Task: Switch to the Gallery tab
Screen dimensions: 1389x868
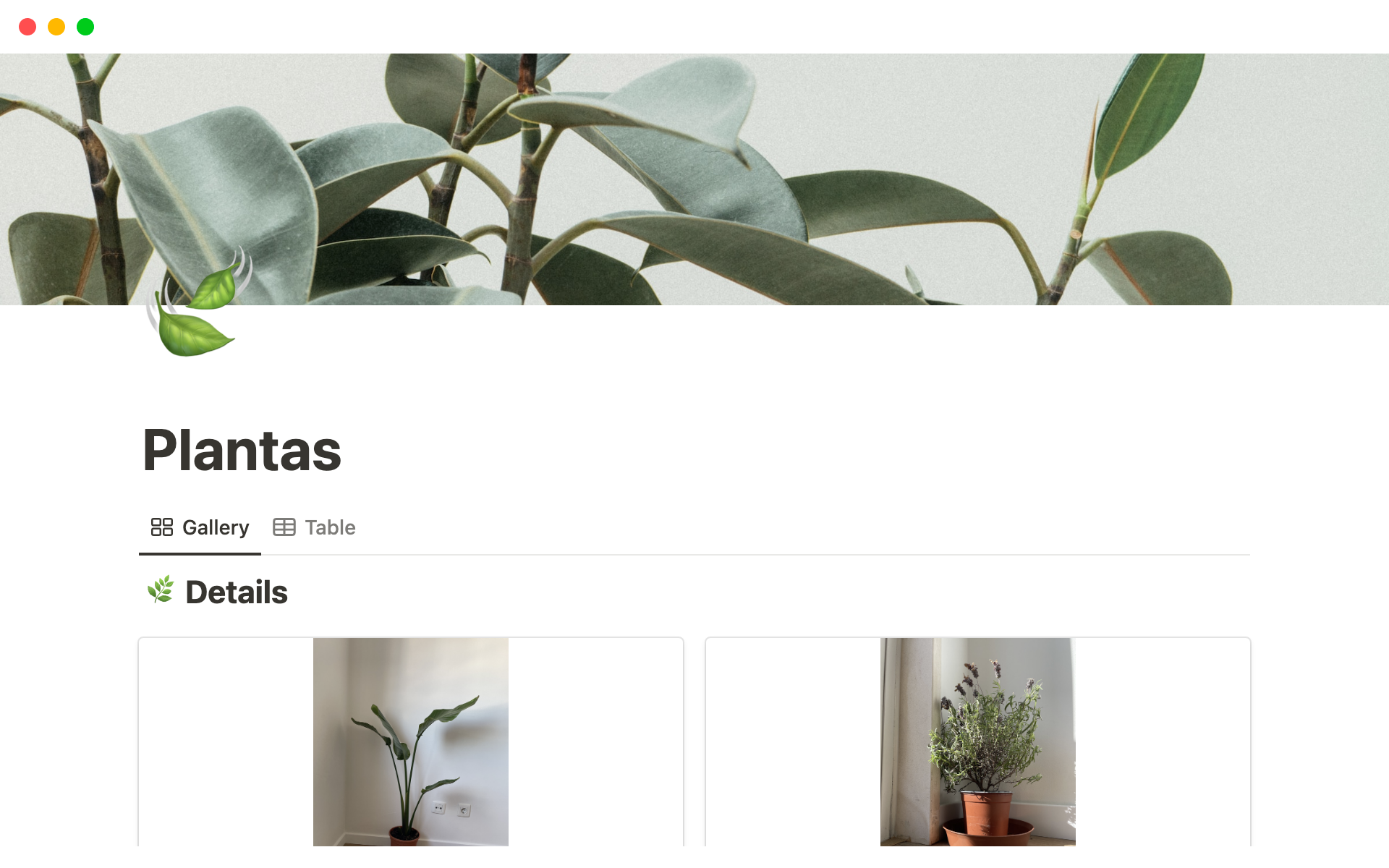Action: (200, 527)
